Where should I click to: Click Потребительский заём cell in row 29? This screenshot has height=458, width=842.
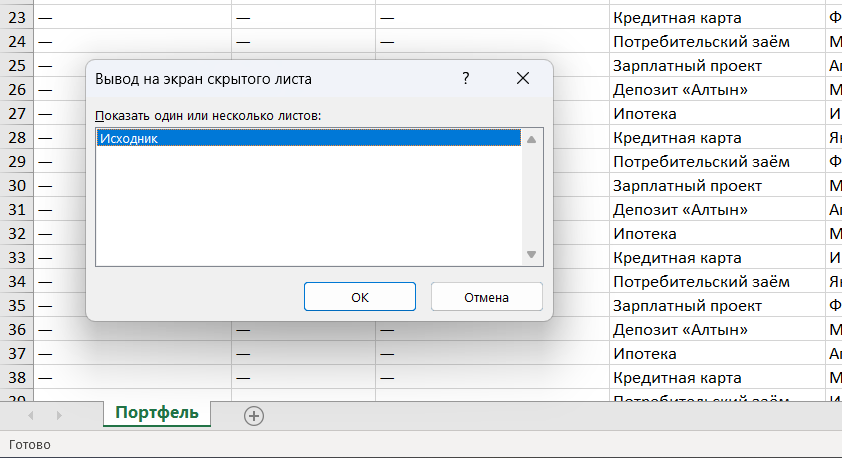pos(717,161)
